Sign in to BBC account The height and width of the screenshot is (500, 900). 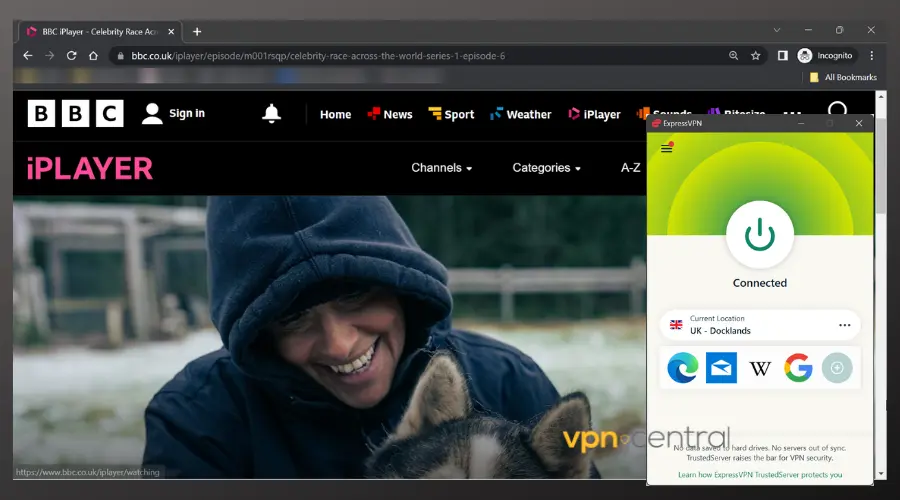tap(173, 114)
